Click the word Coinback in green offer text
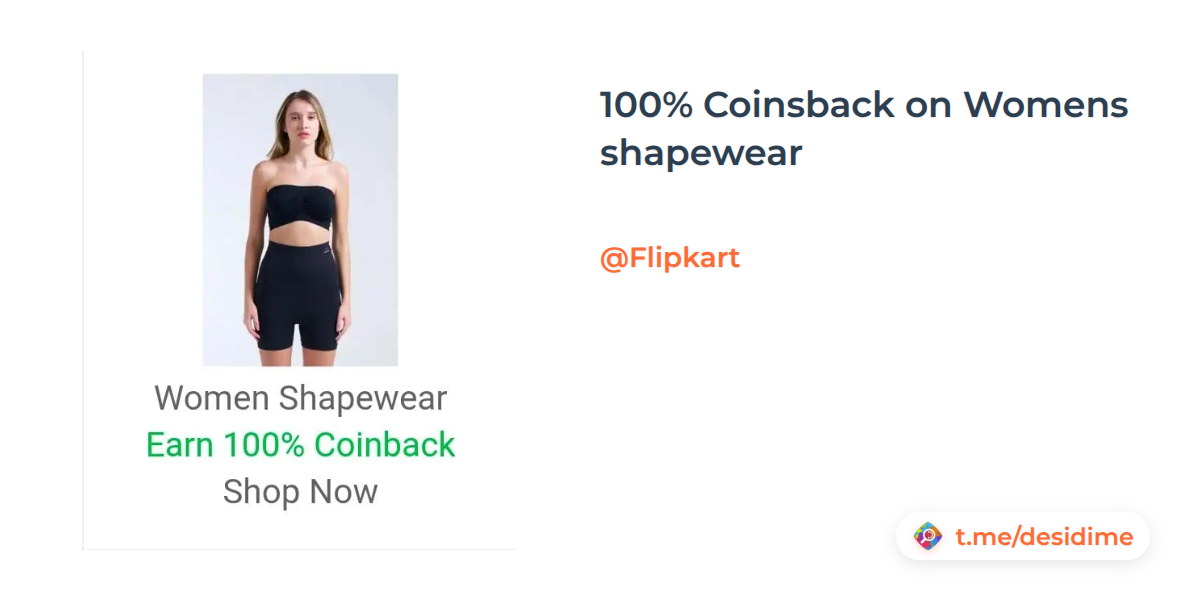The image size is (1200, 600). coord(385,445)
